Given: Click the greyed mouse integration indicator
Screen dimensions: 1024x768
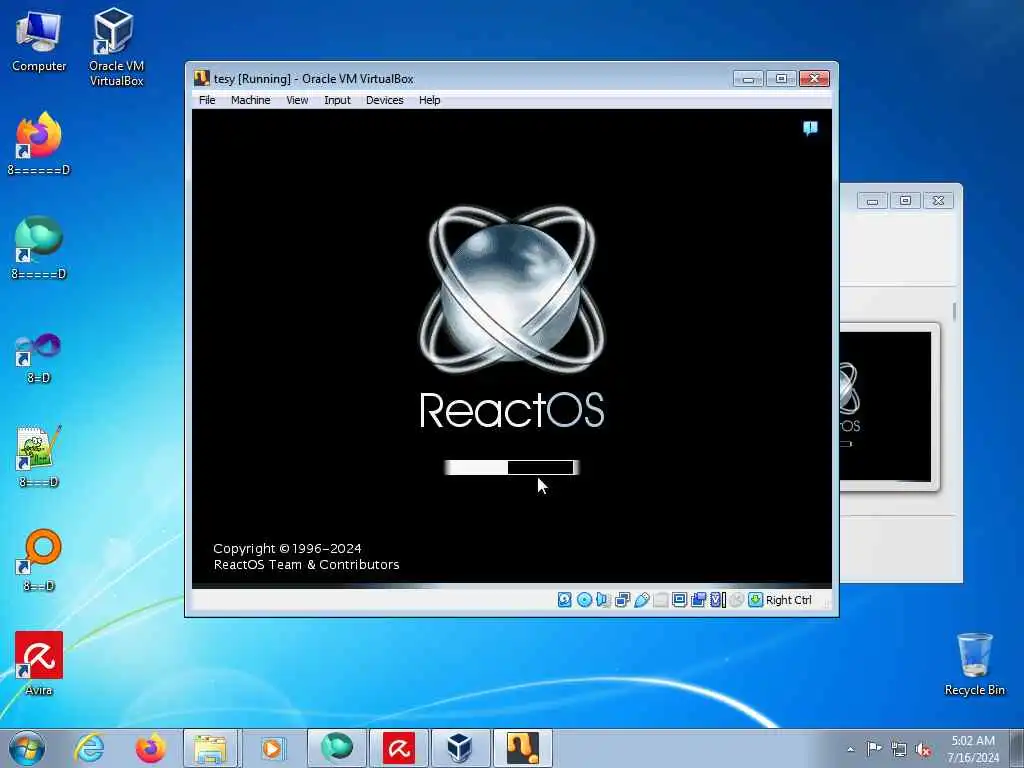Looking at the screenshot, I should coord(737,600).
